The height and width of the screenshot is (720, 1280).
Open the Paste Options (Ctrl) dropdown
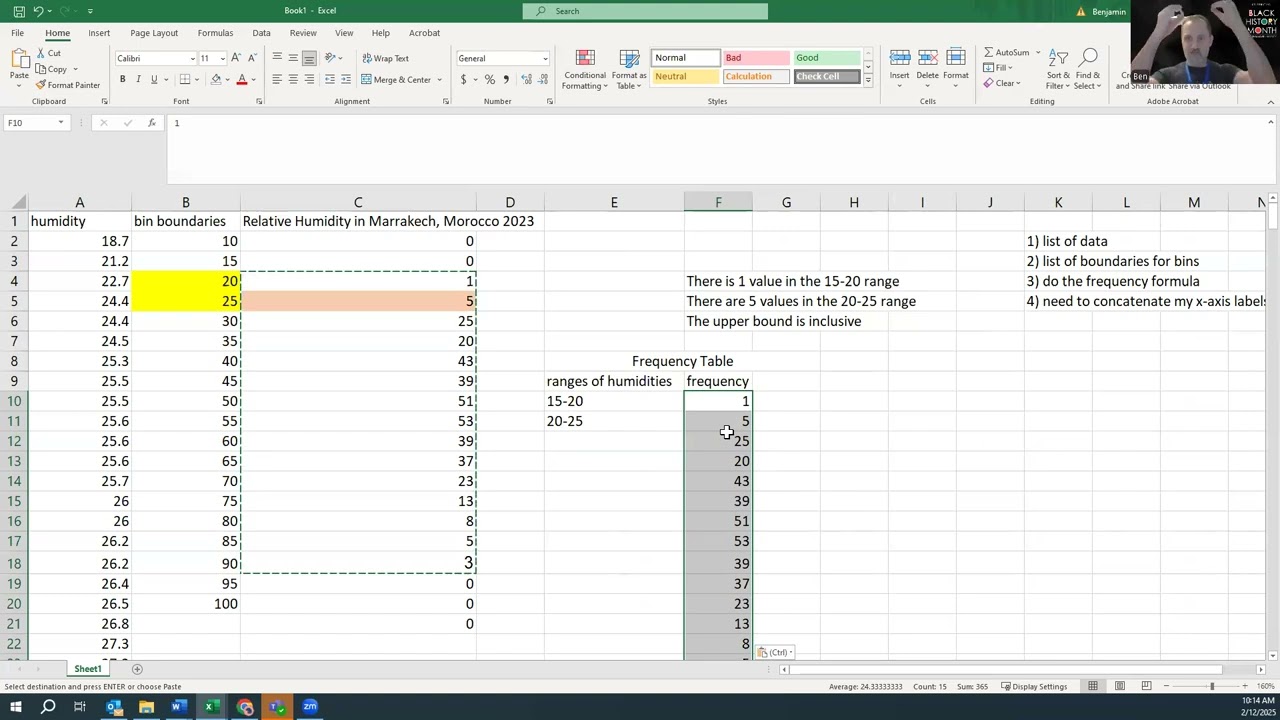point(776,652)
